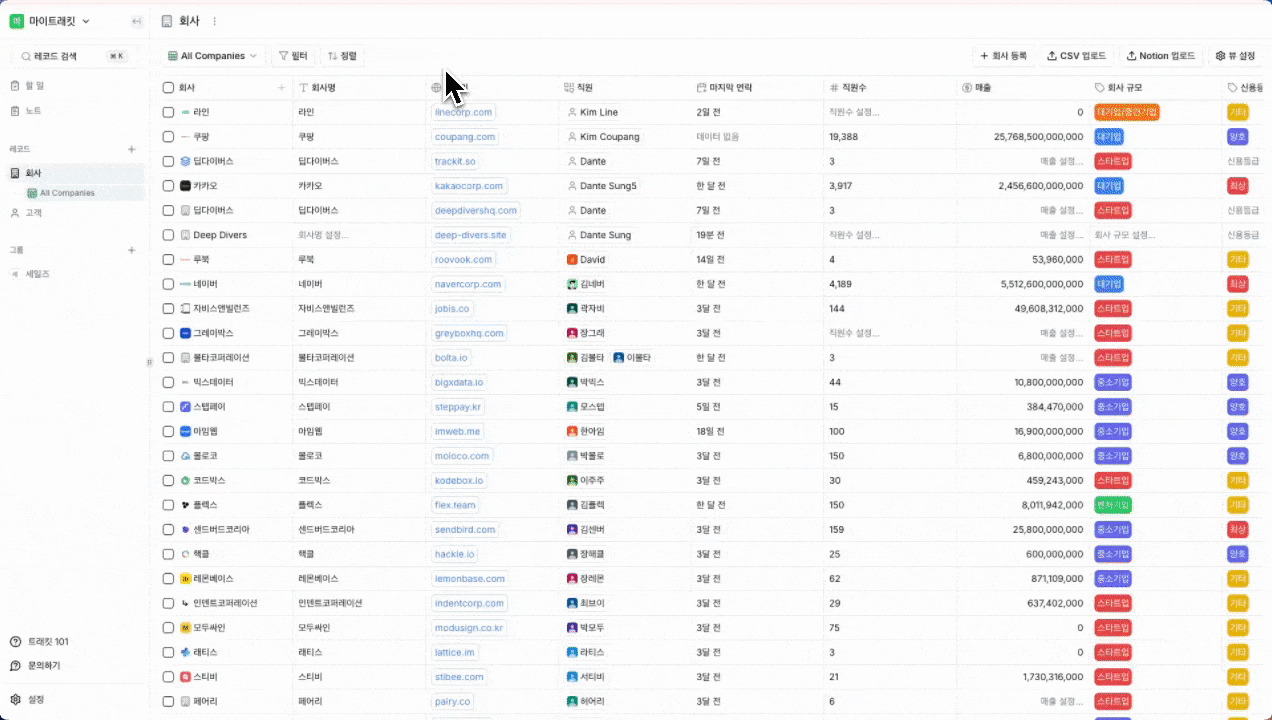
Task: Click the 레코드 검색 search field
Action: point(68,56)
